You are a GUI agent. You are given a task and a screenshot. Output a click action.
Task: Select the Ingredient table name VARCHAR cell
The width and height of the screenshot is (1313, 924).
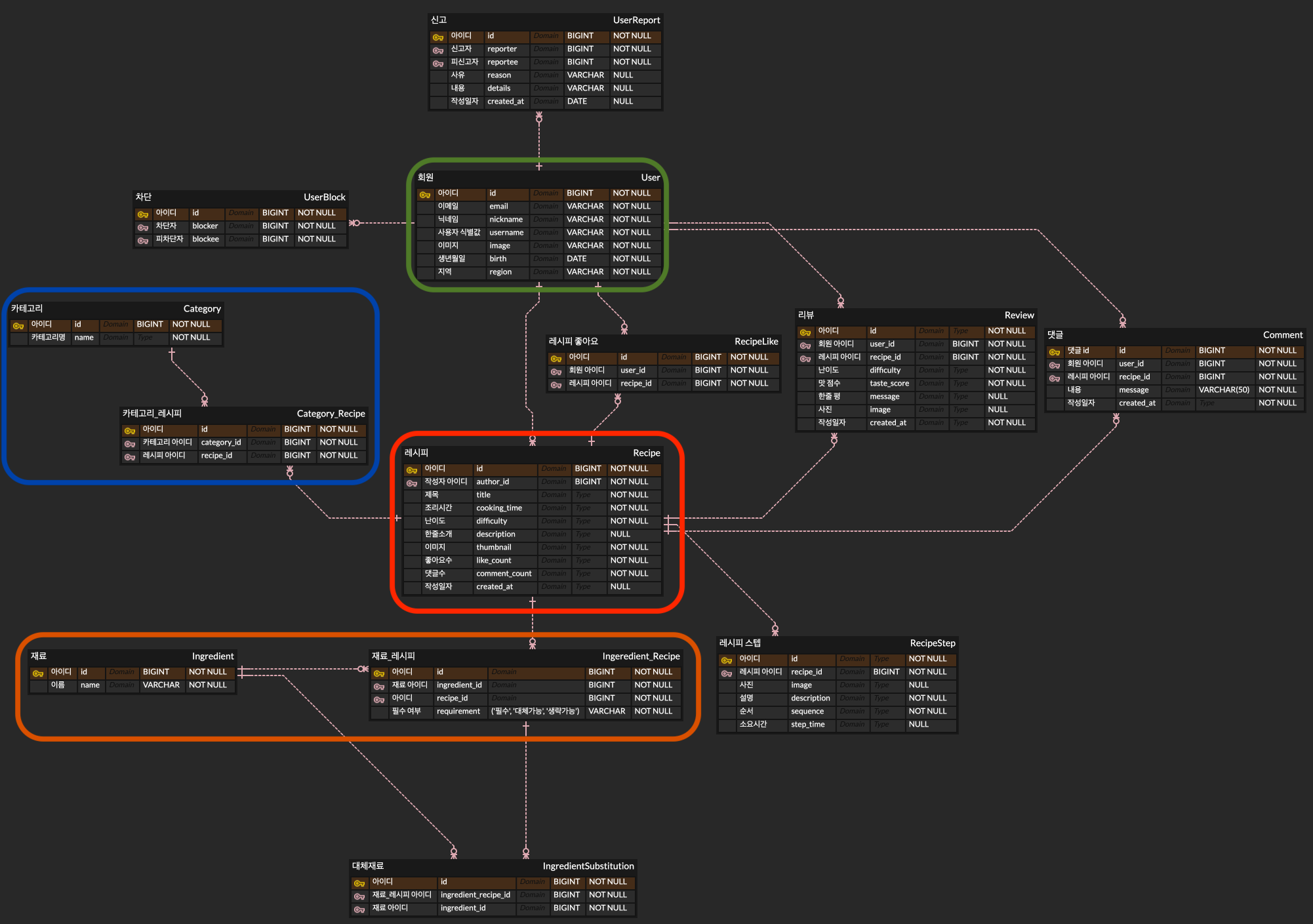161,685
